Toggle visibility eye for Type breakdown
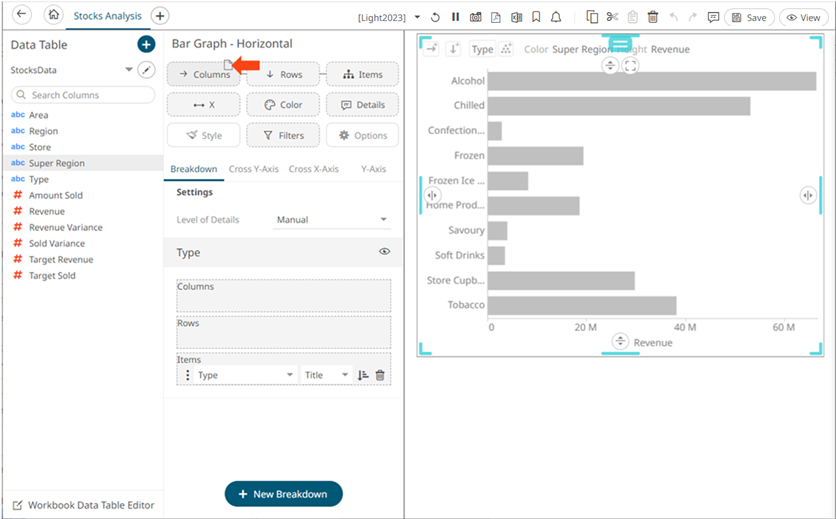 (x=384, y=252)
